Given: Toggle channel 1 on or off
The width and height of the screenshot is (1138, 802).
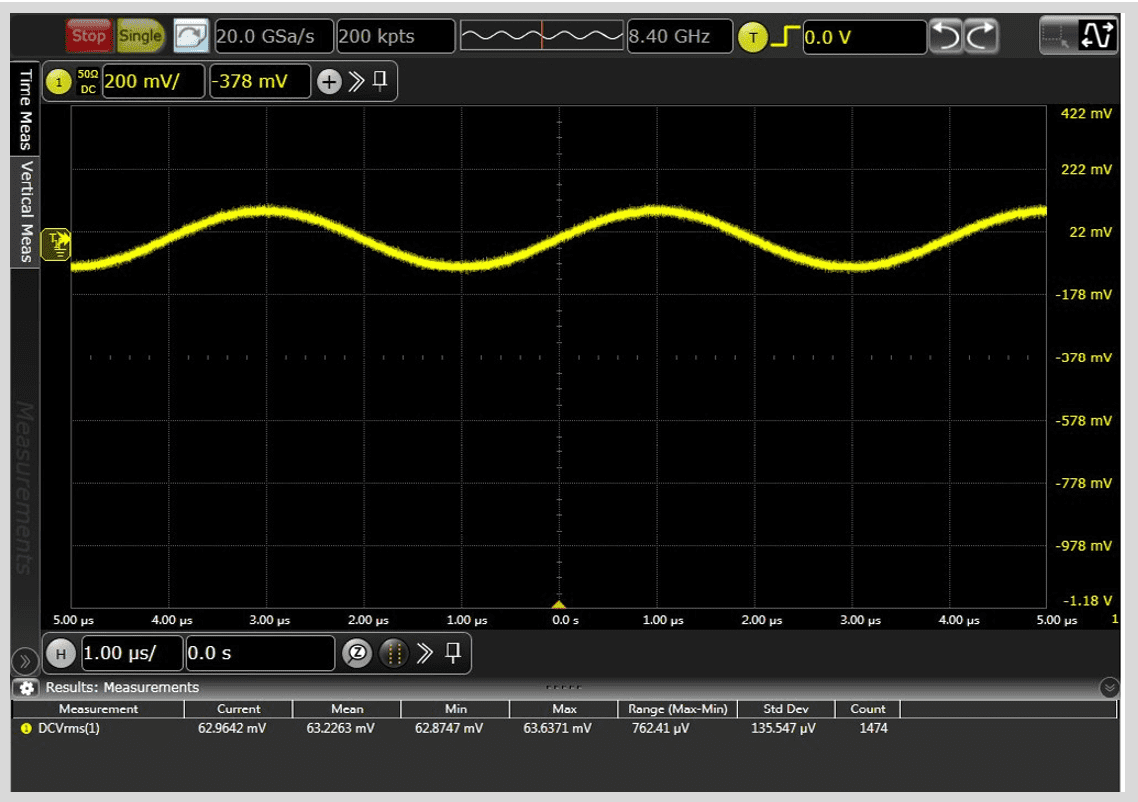Looking at the screenshot, I should click(59, 82).
